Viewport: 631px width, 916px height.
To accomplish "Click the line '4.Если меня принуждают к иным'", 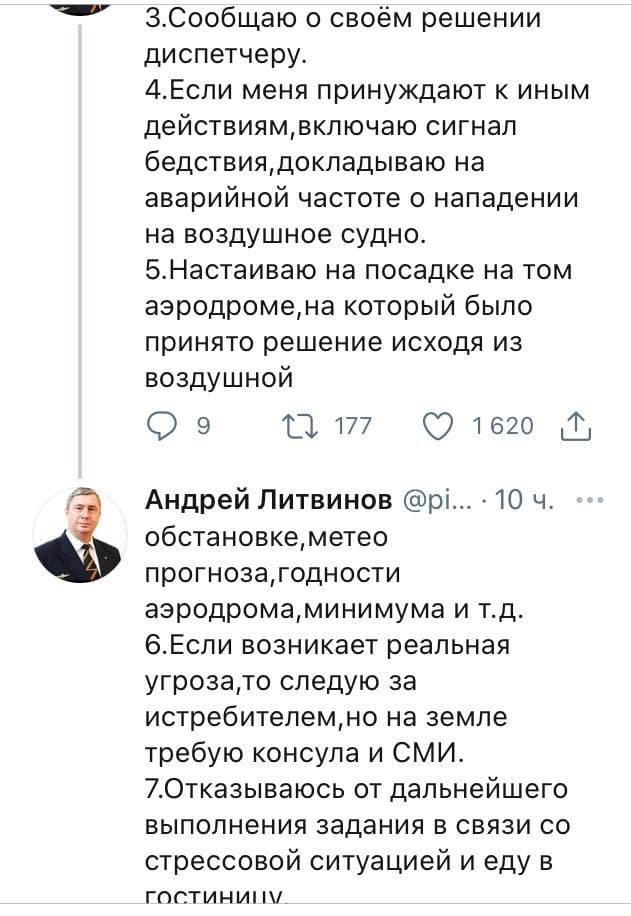I will [x=367, y=91].
